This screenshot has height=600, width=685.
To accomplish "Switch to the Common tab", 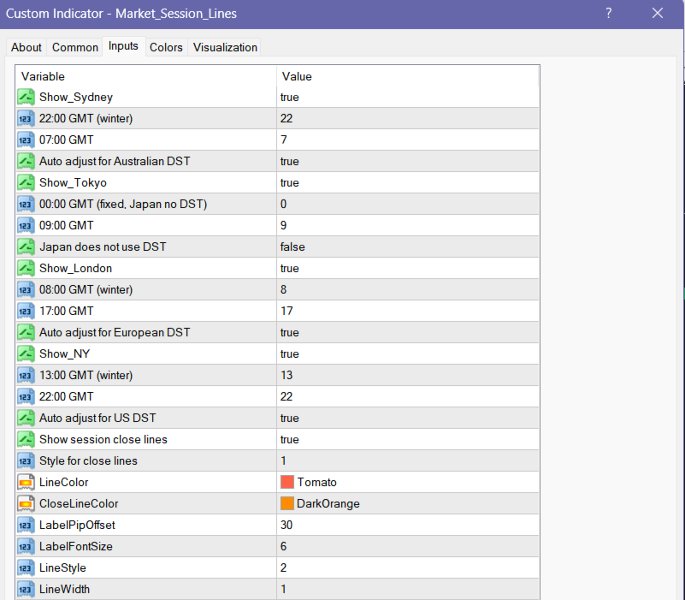I will coord(75,47).
